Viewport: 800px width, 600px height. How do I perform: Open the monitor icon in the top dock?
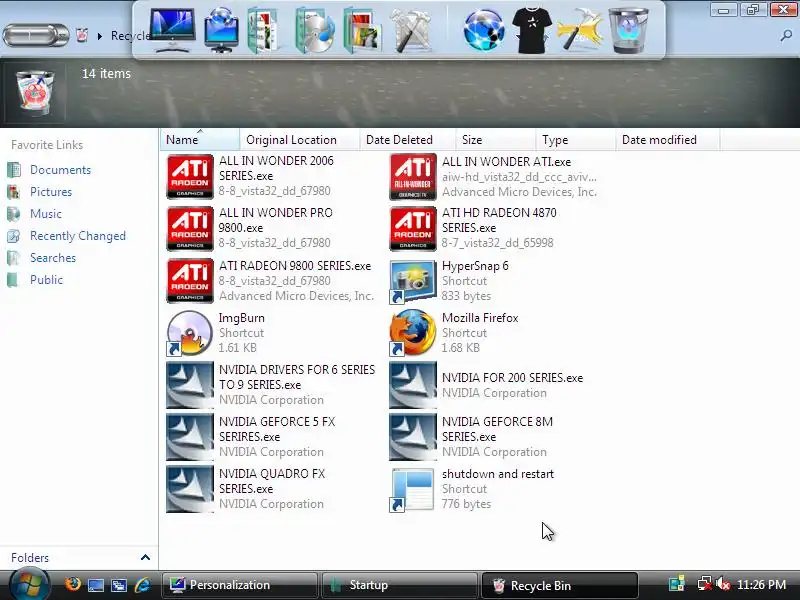click(x=172, y=30)
